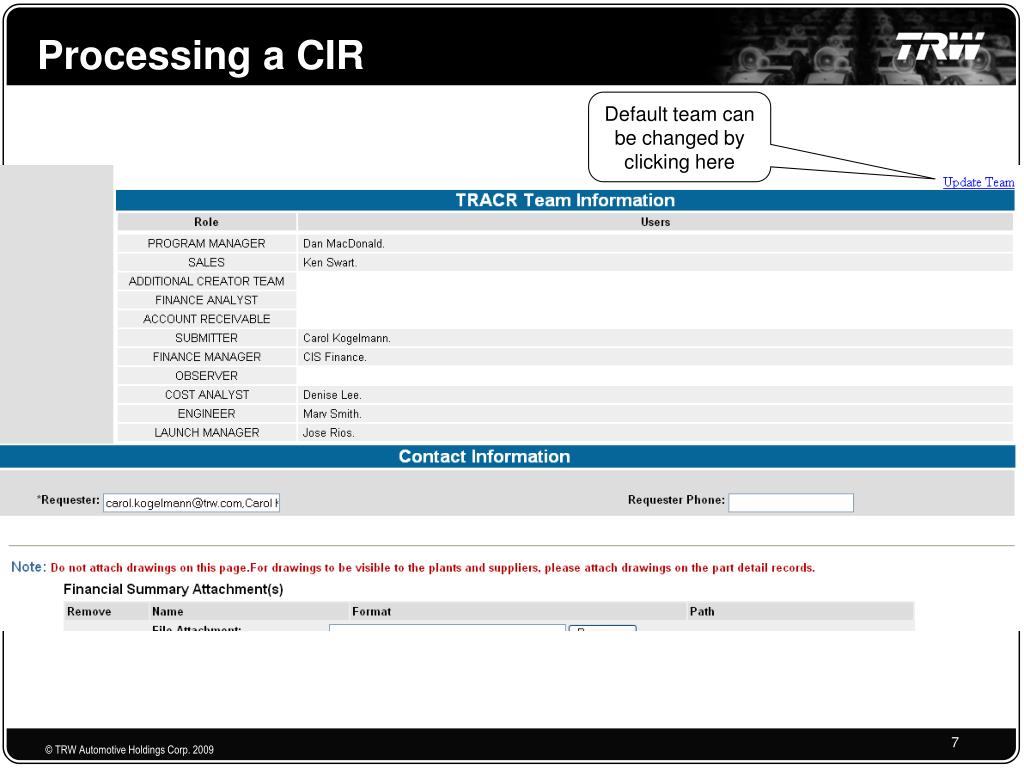Click the Users column header
Viewport: 1024px width, 768px height.
click(655, 222)
